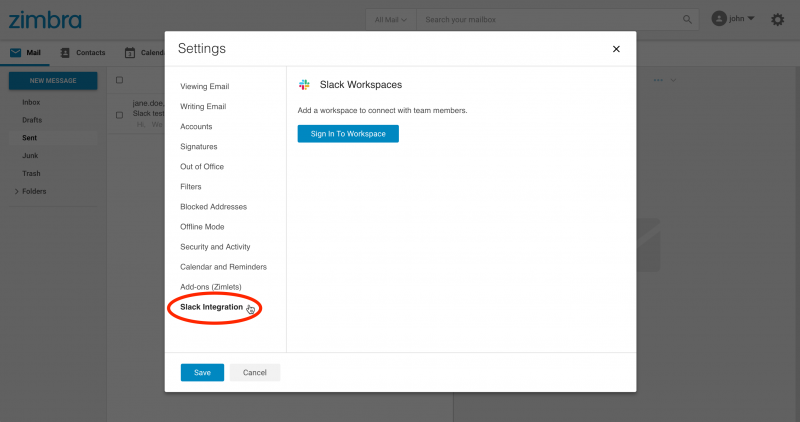
Task: Open the Trash folder
Action: pos(31,173)
